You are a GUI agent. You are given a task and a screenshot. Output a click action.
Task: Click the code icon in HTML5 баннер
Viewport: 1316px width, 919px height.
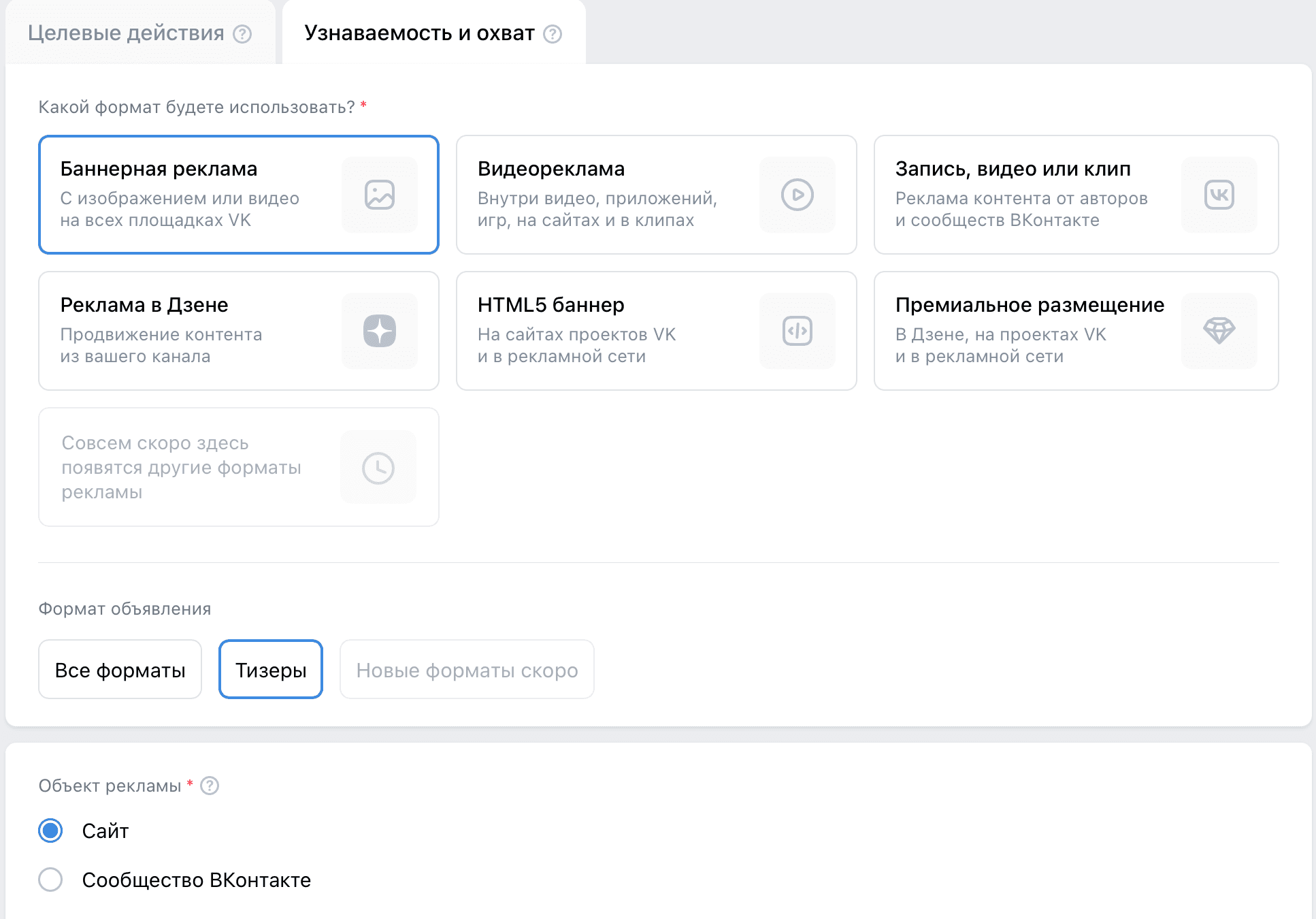coord(797,331)
